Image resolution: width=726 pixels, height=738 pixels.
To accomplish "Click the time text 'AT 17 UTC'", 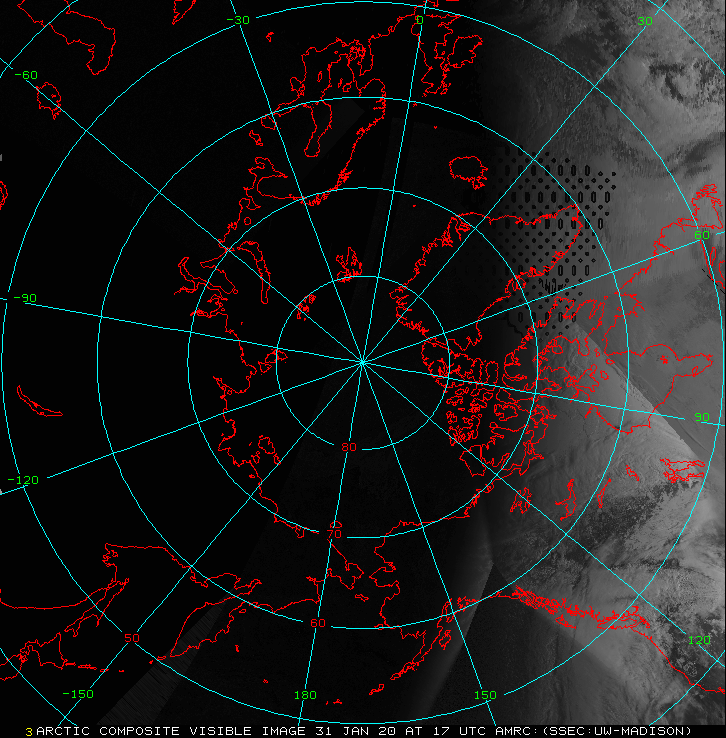I will click(x=445, y=731).
